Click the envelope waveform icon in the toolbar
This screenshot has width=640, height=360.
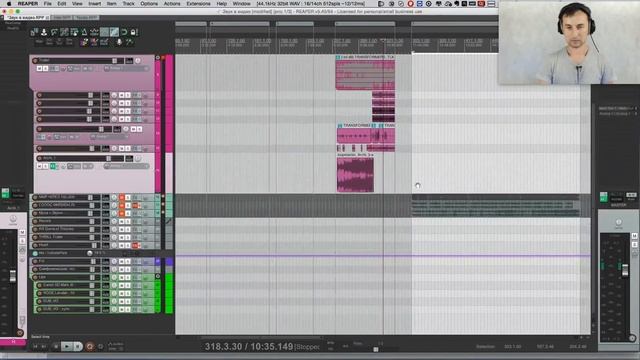[x=94, y=32]
